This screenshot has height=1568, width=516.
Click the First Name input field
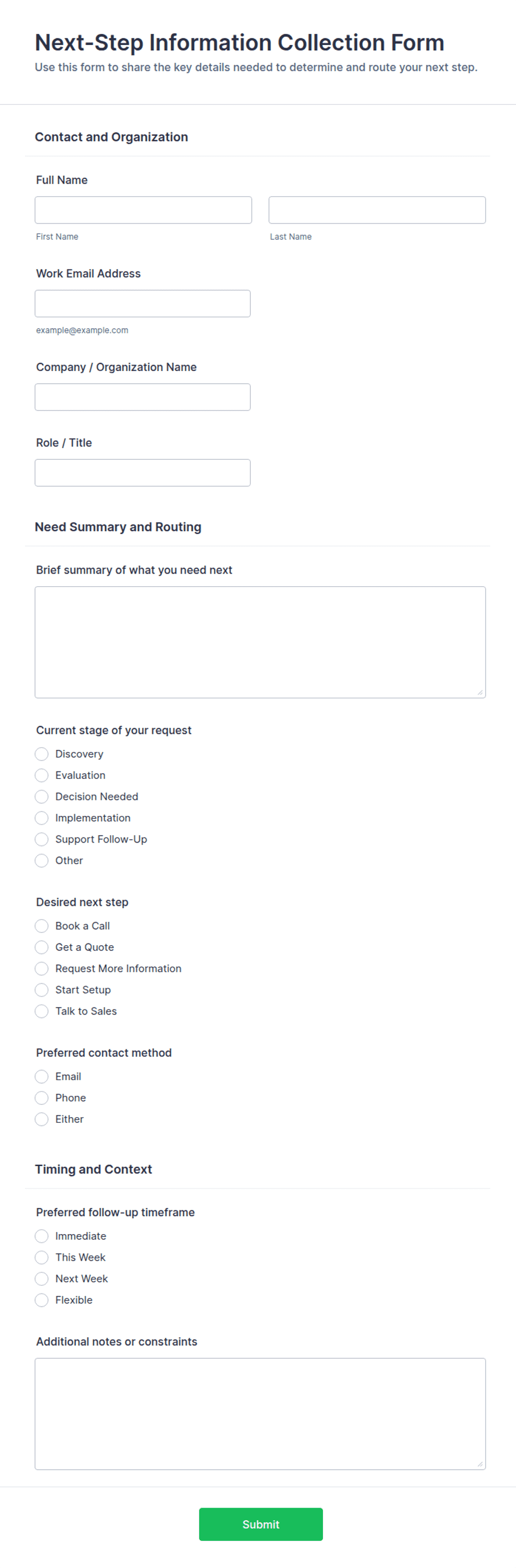pos(143,210)
